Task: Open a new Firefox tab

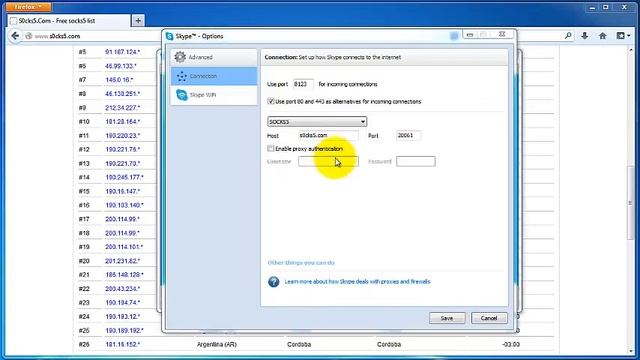Action: 138,20
